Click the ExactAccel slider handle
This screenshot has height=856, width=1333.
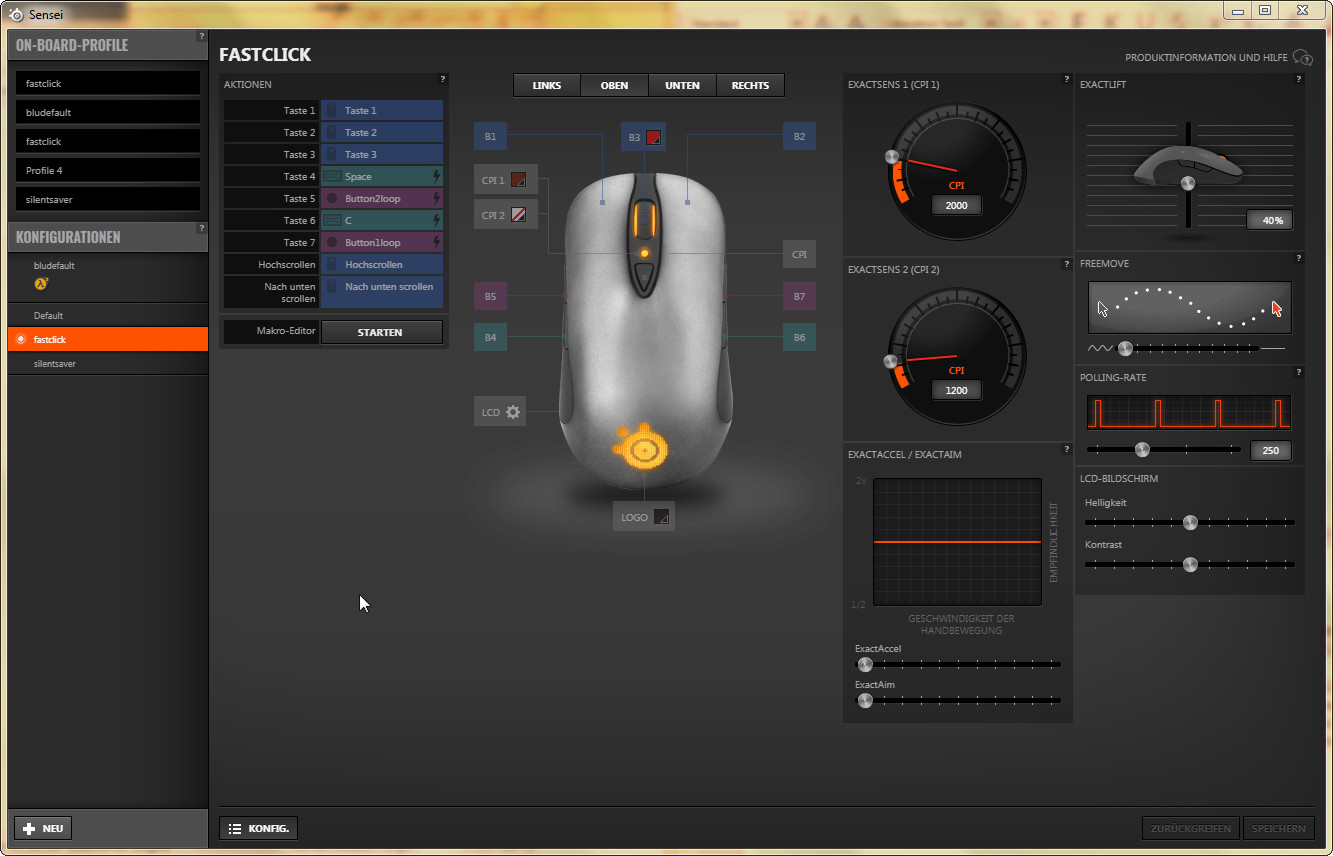pyautogui.click(x=865, y=664)
